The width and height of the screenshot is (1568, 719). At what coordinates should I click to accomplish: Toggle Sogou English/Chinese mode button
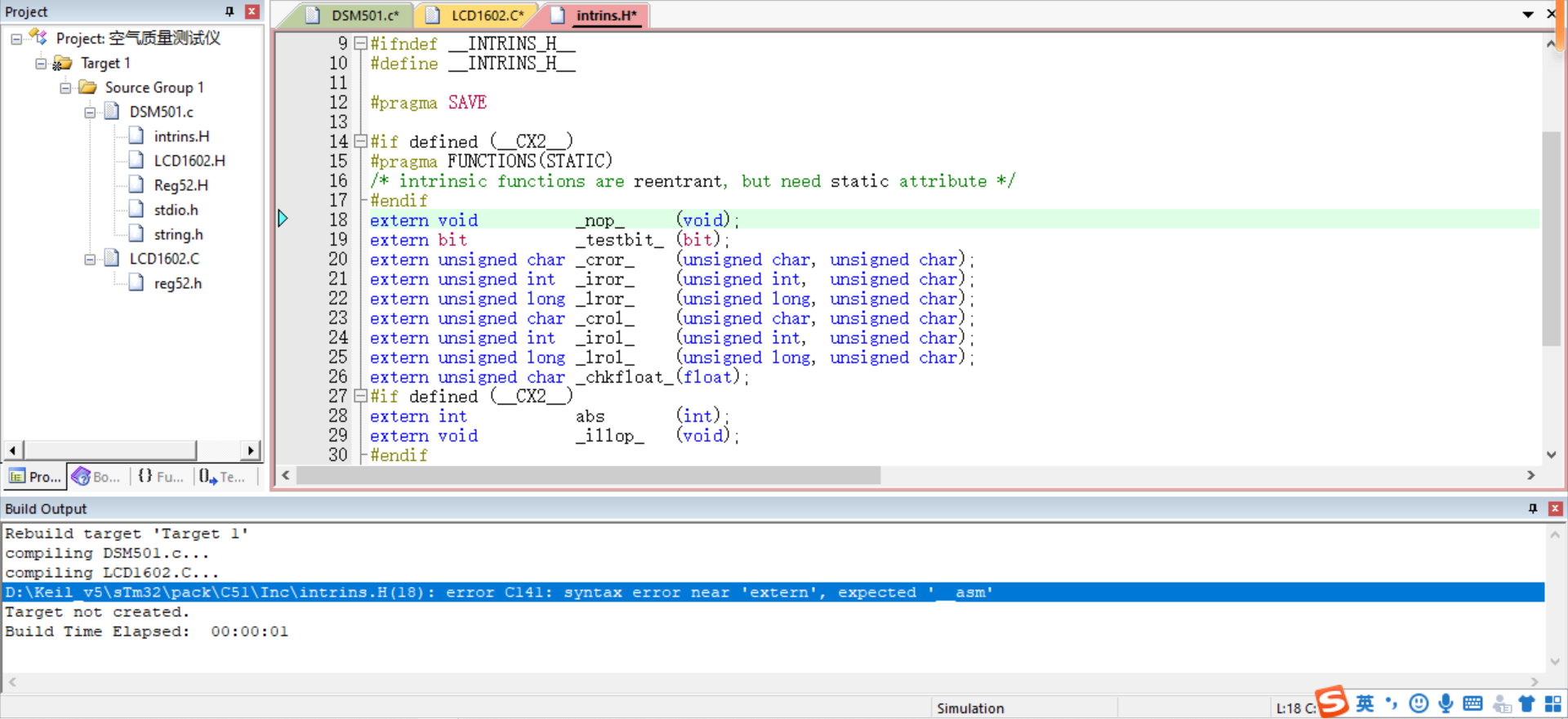click(x=1365, y=703)
